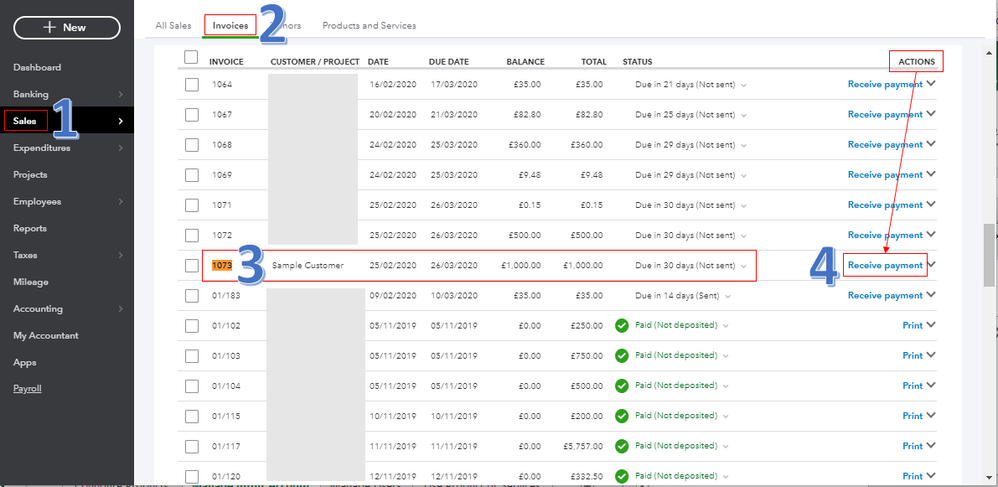The height and width of the screenshot is (487, 998).
Task: Sort by STATUS column header
Action: pos(637,62)
